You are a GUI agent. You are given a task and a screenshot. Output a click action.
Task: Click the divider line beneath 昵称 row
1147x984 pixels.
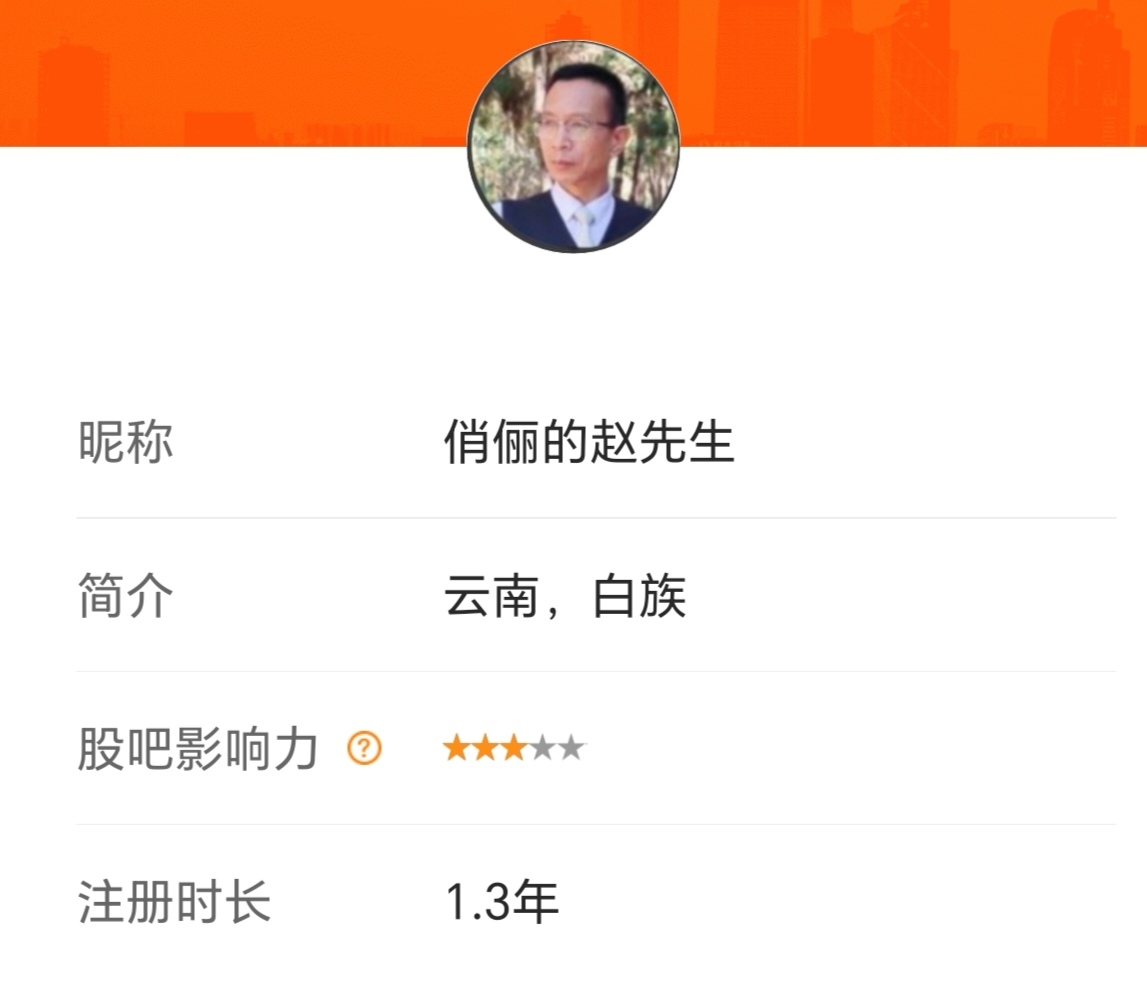click(x=596, y=517)
